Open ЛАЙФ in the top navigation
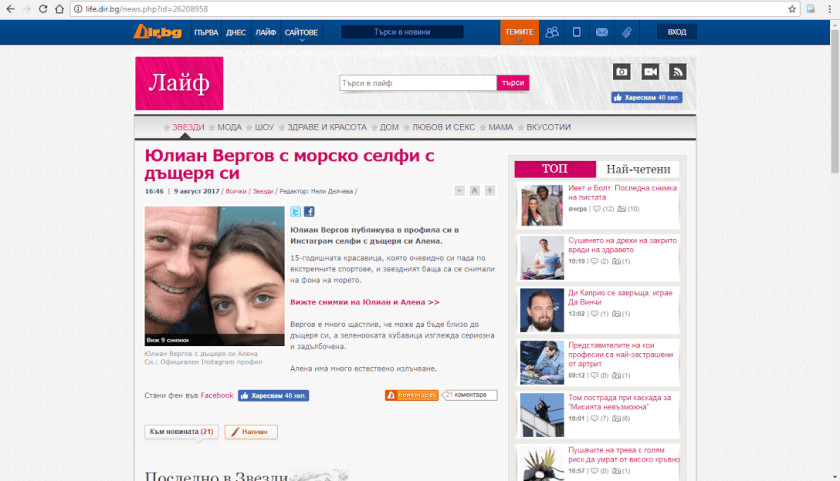 point(265,33)
